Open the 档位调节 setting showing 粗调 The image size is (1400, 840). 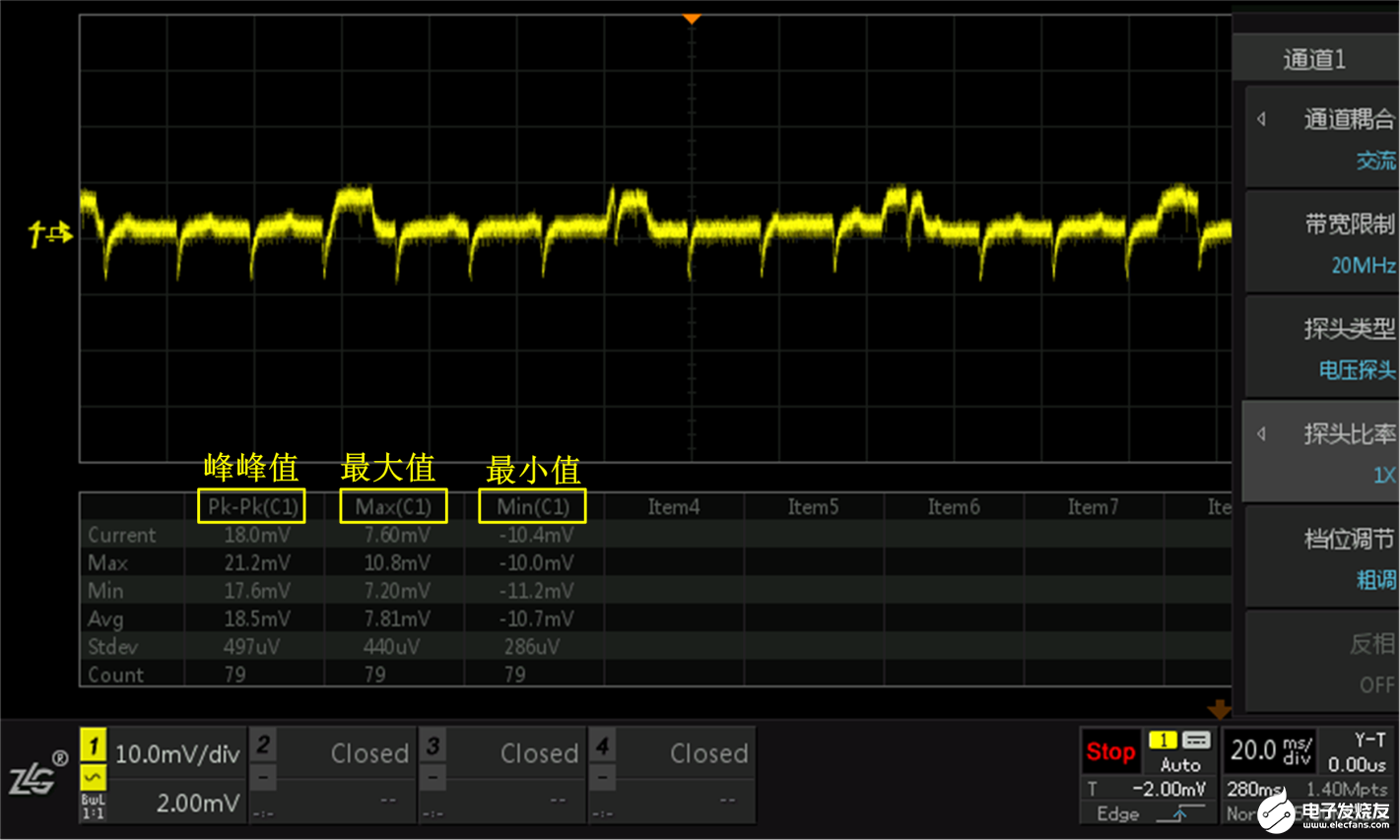click(1322, 557)
